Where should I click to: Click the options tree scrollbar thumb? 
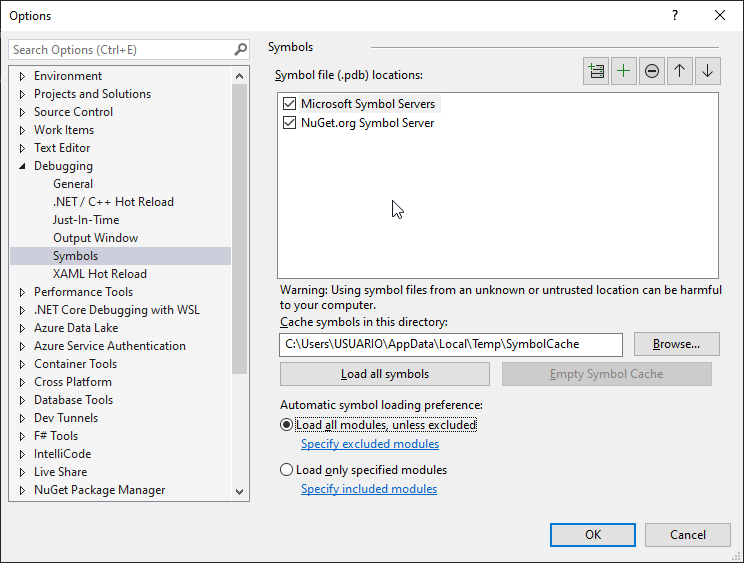point(240,229)
